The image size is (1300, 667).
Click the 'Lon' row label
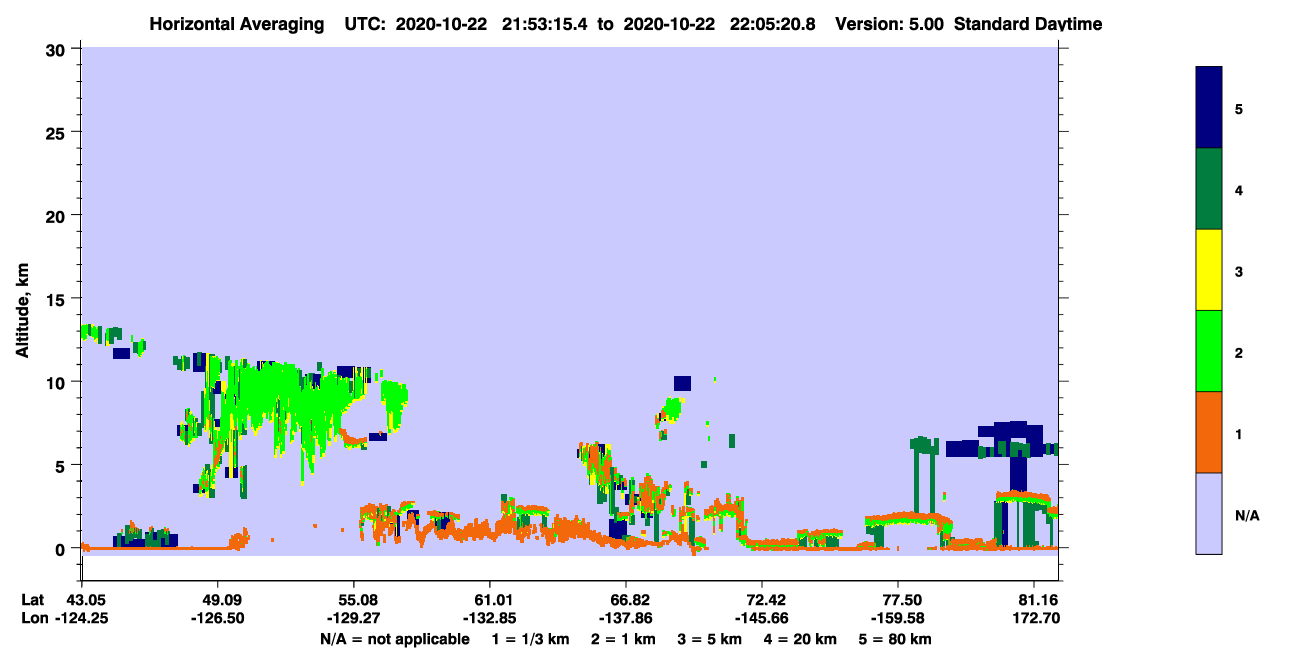point(33,618)
